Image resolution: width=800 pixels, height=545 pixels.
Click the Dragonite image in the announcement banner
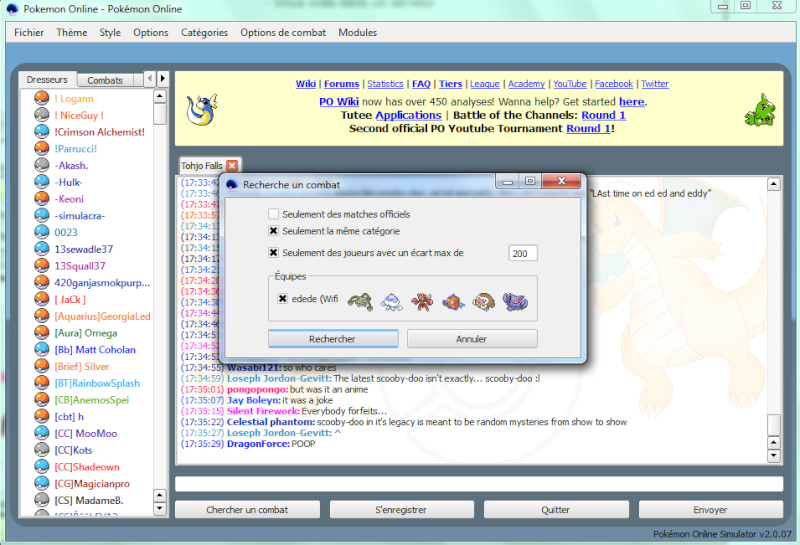[x=202, y=109]
